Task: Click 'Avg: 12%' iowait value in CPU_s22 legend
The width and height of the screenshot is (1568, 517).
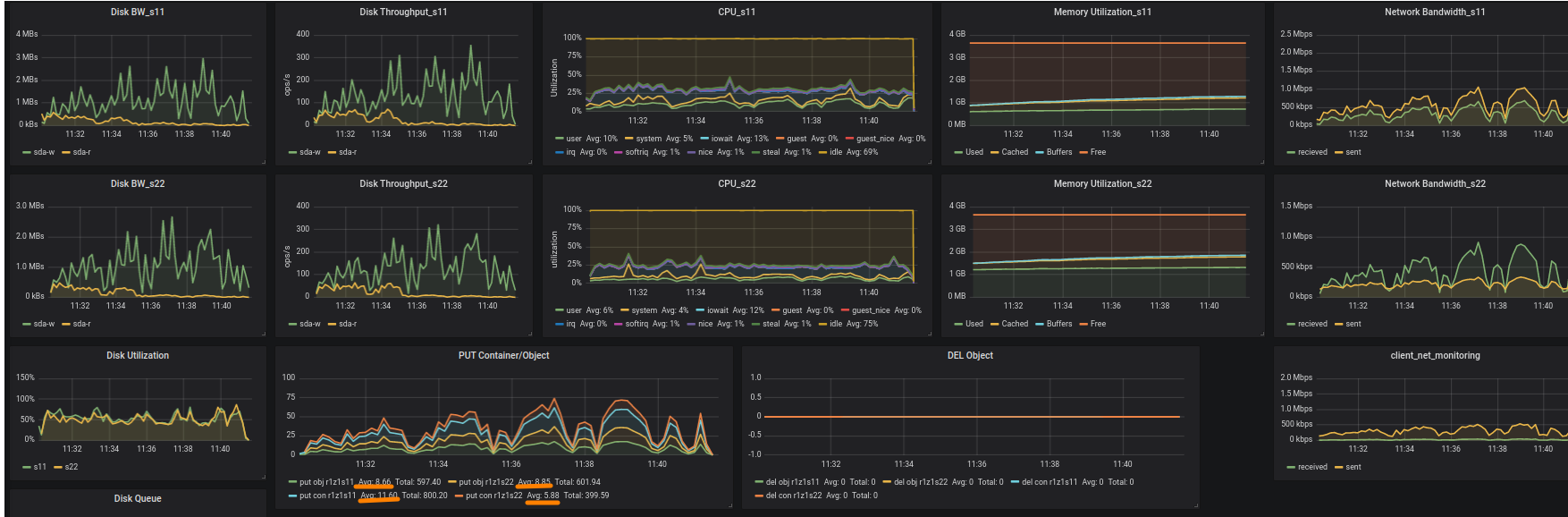Action: click(x=748, y=310)
